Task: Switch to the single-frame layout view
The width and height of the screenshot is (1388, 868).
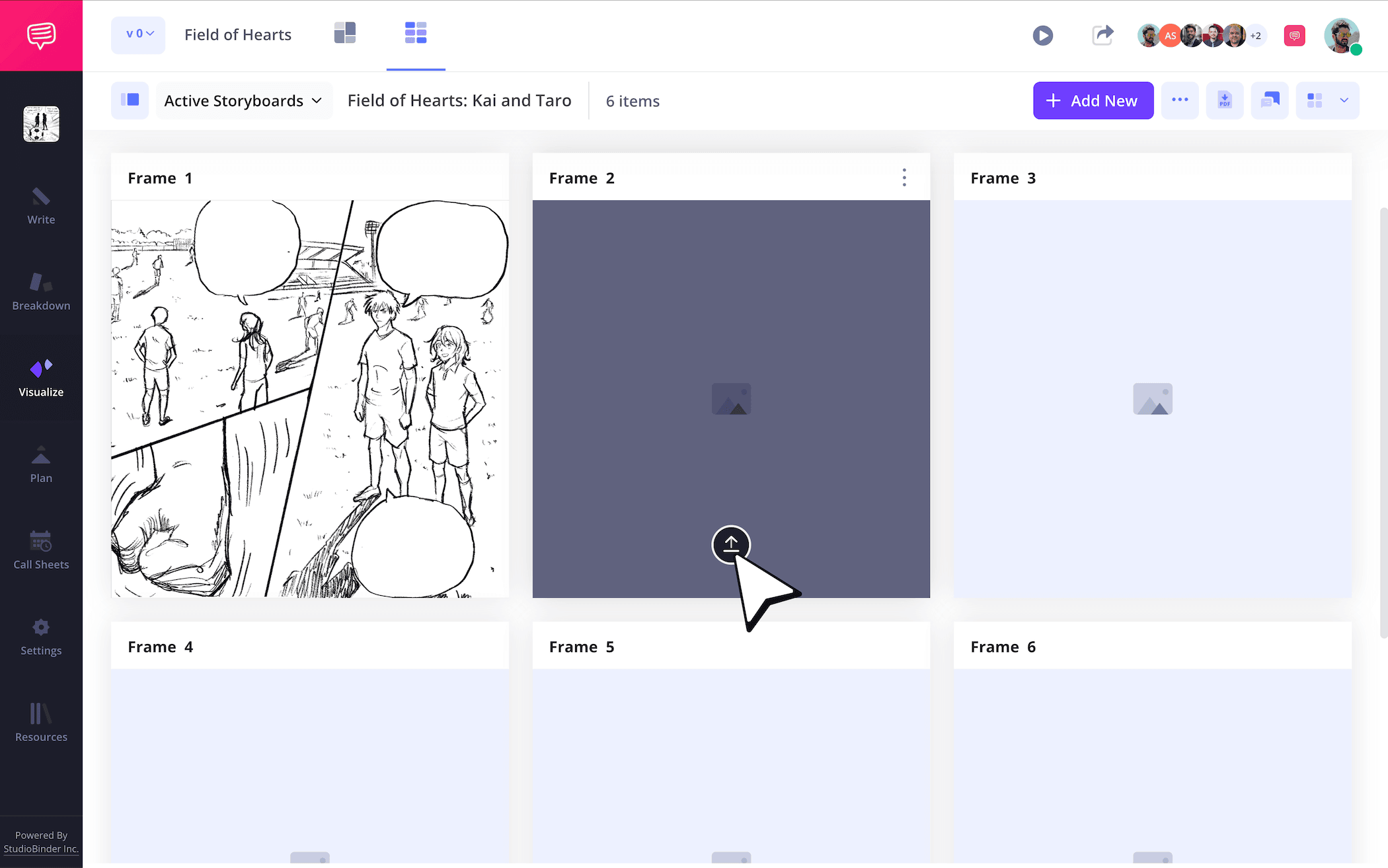Action: pyautogui.click(x=344, y=32)
